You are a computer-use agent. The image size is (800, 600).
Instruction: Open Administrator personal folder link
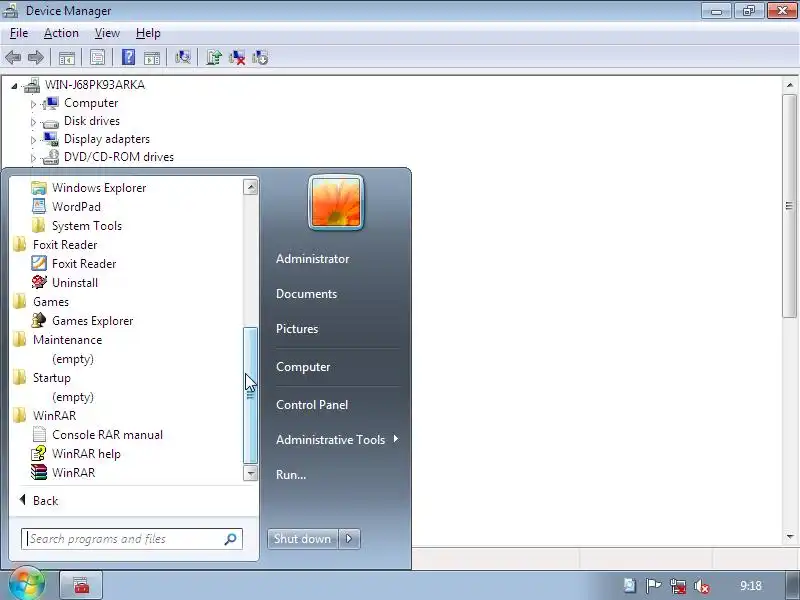312,259
